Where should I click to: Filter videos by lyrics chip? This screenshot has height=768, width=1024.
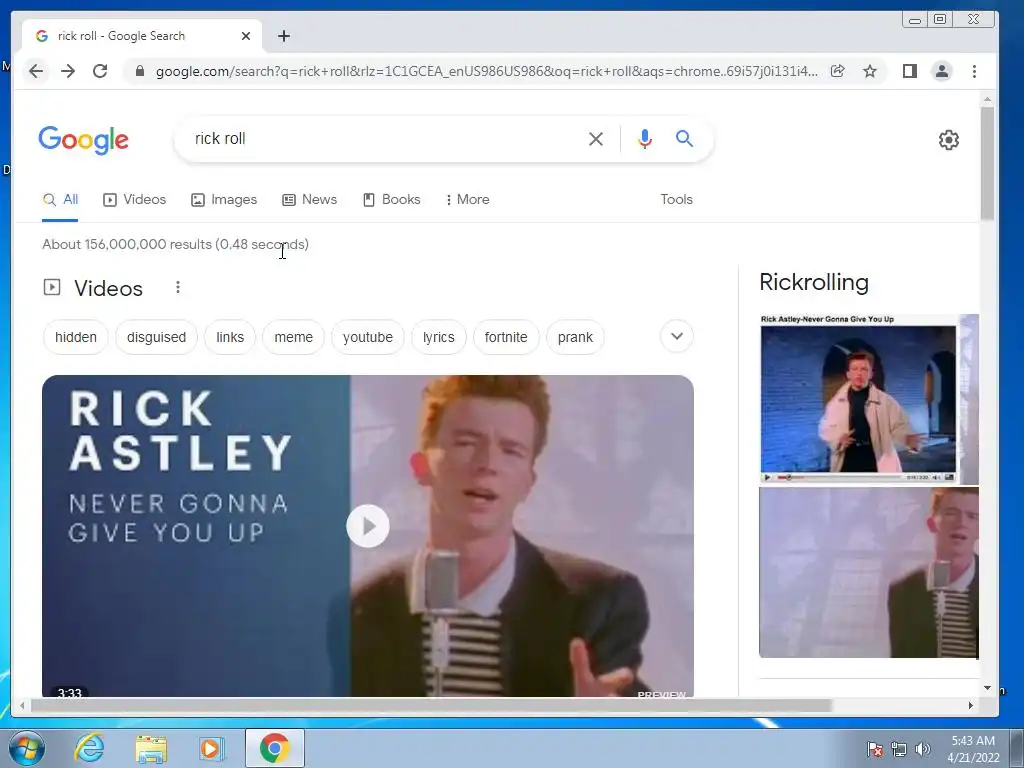(438, 337)
